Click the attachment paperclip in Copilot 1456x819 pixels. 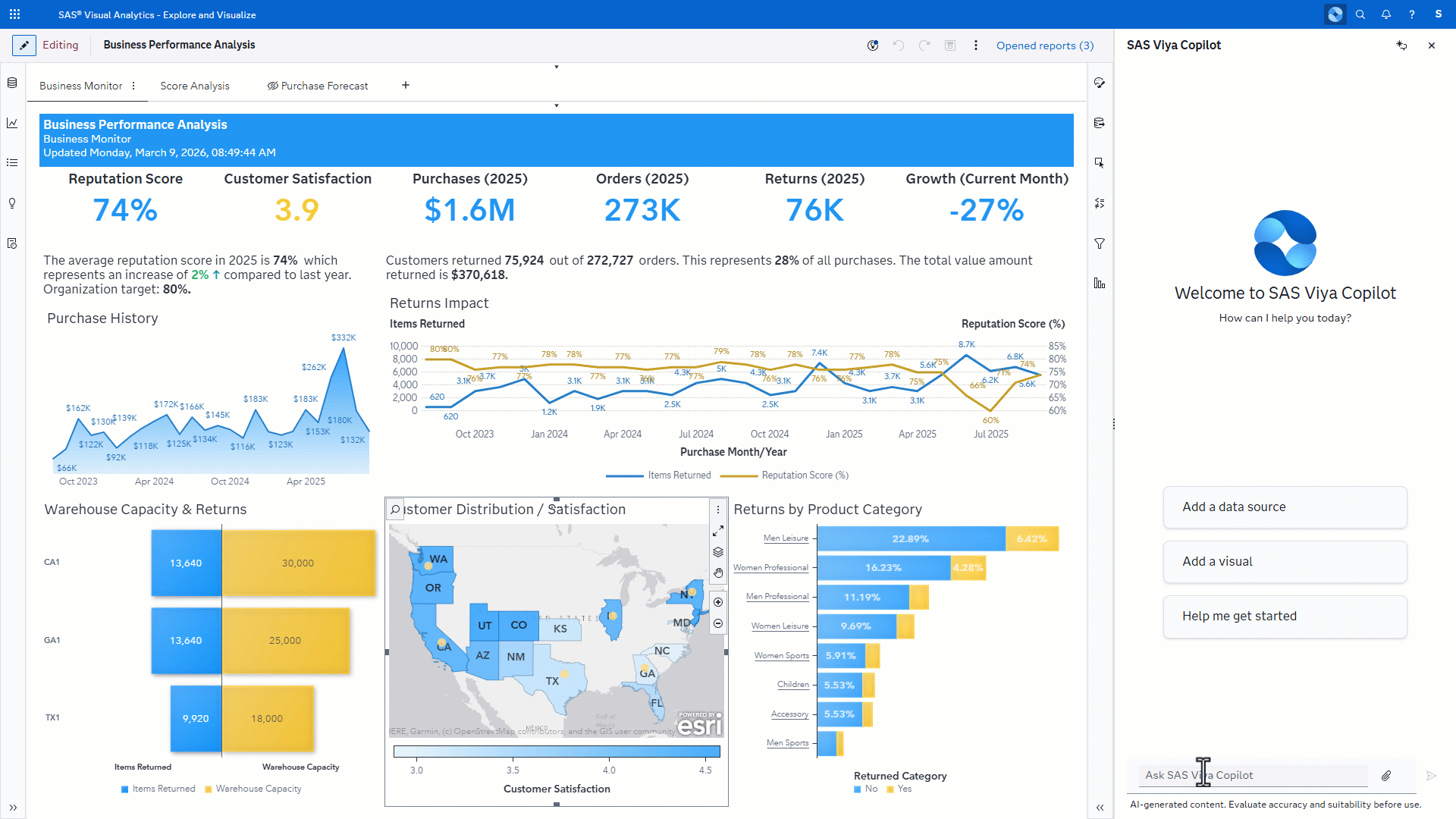pos(1385,775)
